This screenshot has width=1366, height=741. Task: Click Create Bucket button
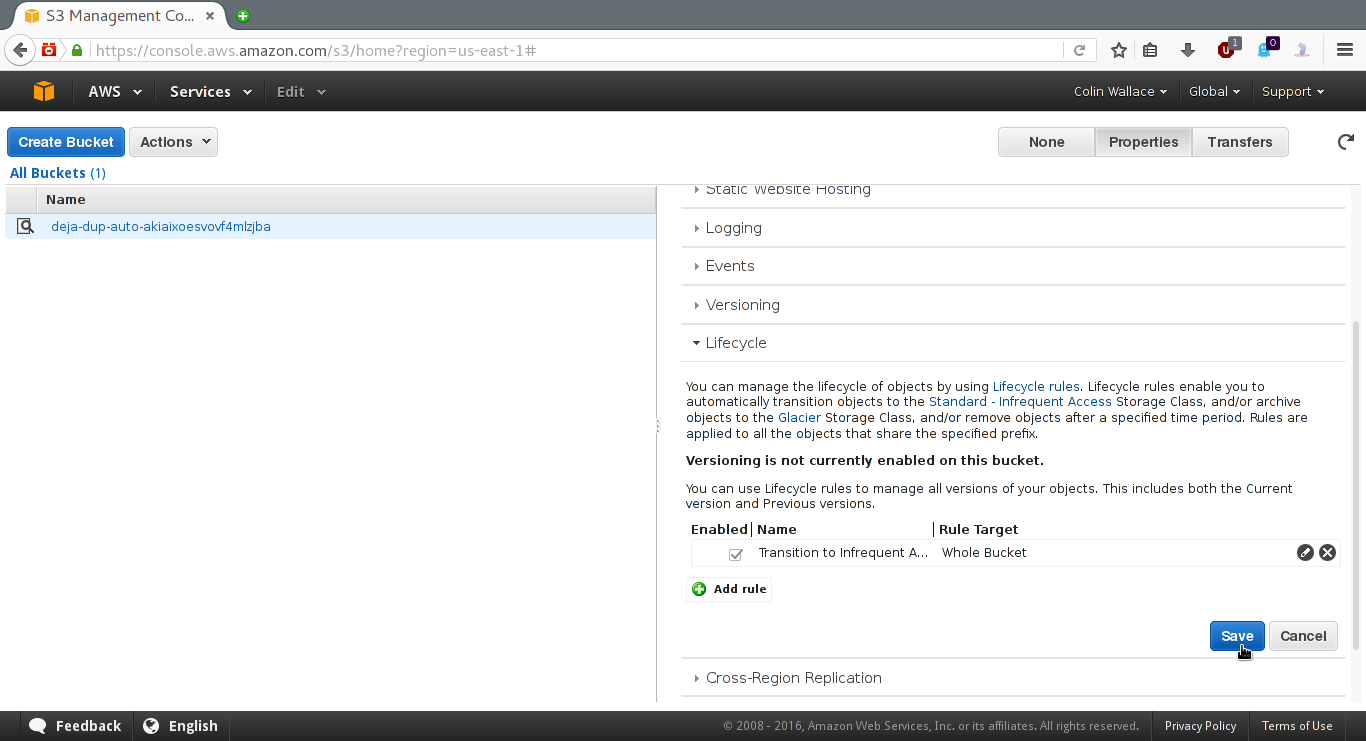pos(66,142)
